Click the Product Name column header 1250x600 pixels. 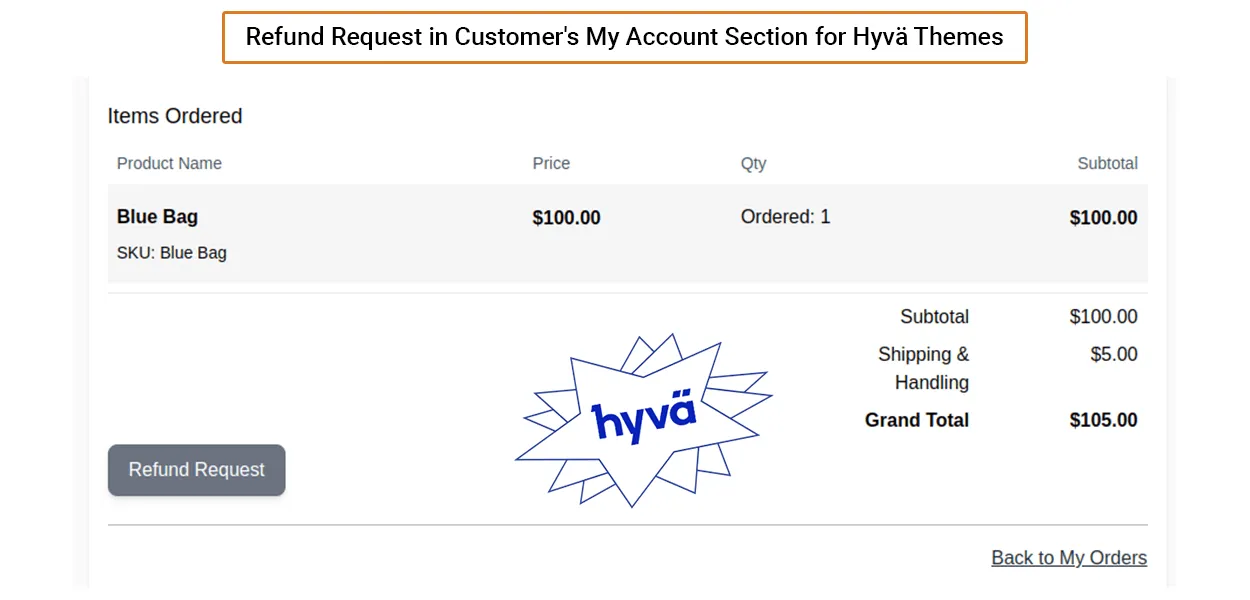pos(169,163)
